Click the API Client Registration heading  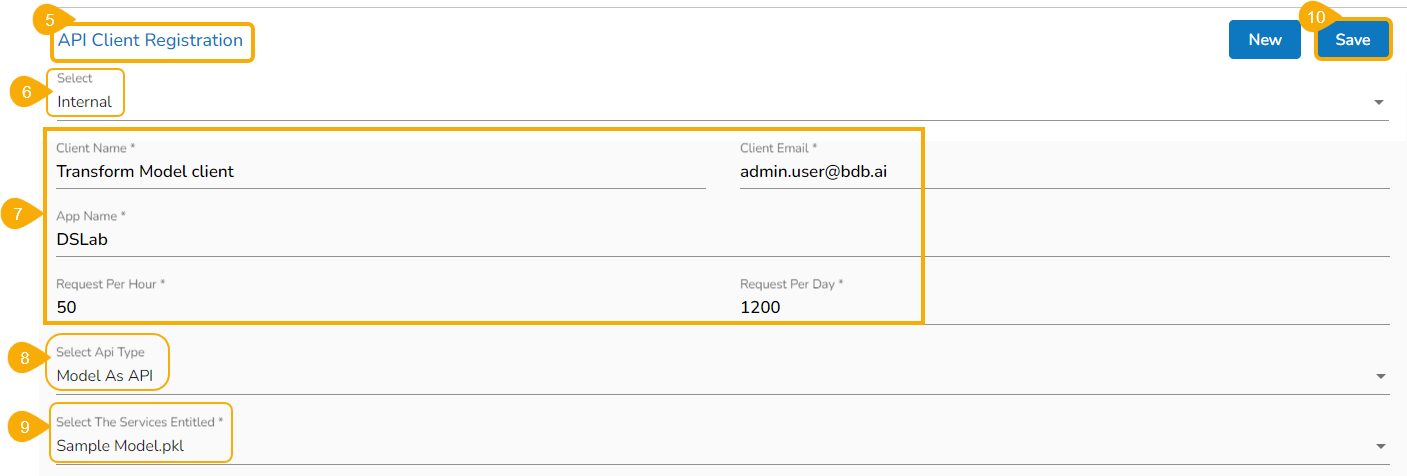[150, 41]
